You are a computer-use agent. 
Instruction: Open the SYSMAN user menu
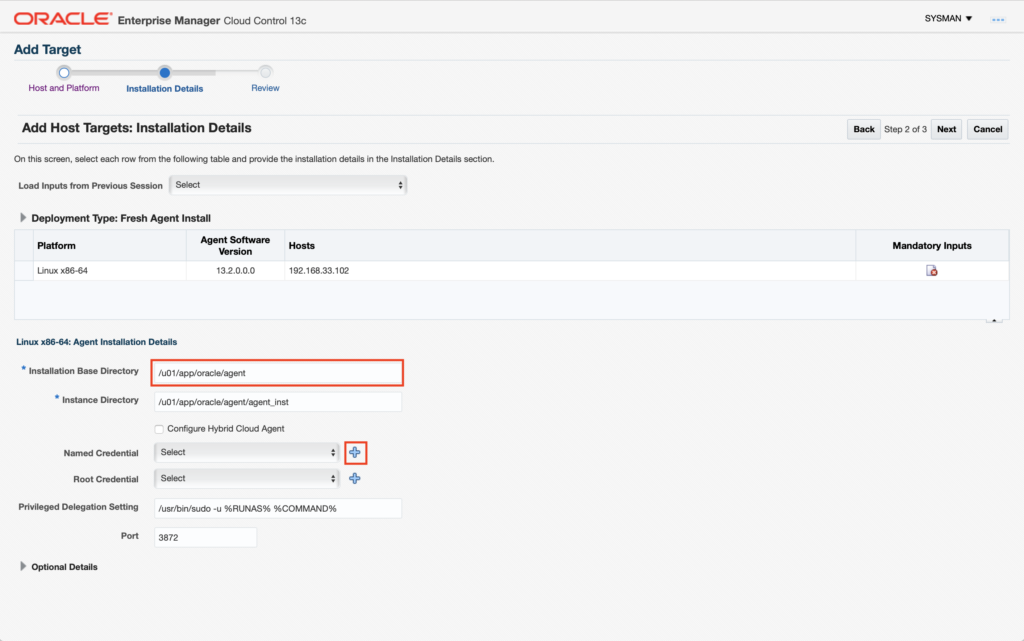948,18
